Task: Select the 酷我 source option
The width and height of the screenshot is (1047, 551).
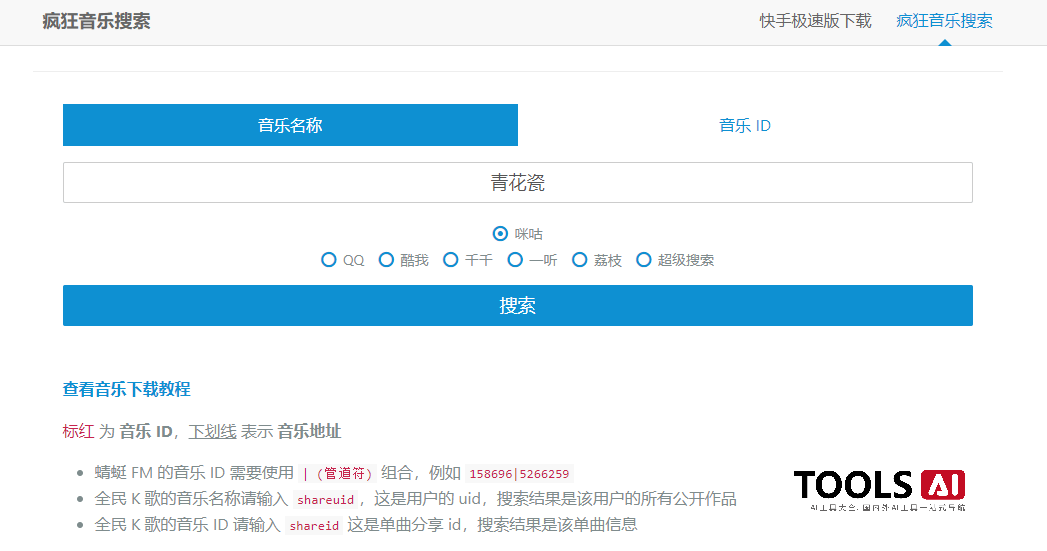Action: (x=386, y=260)
